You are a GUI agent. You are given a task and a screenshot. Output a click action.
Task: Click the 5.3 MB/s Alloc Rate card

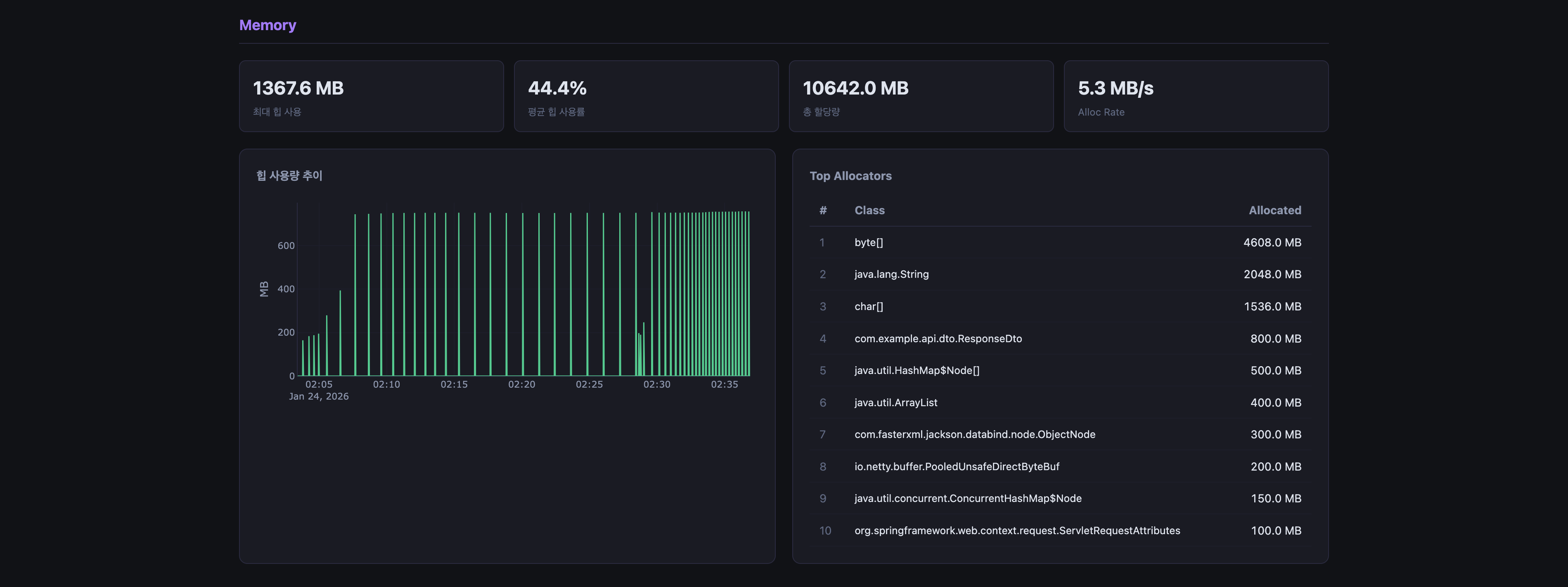click(x=1196, y=96)
